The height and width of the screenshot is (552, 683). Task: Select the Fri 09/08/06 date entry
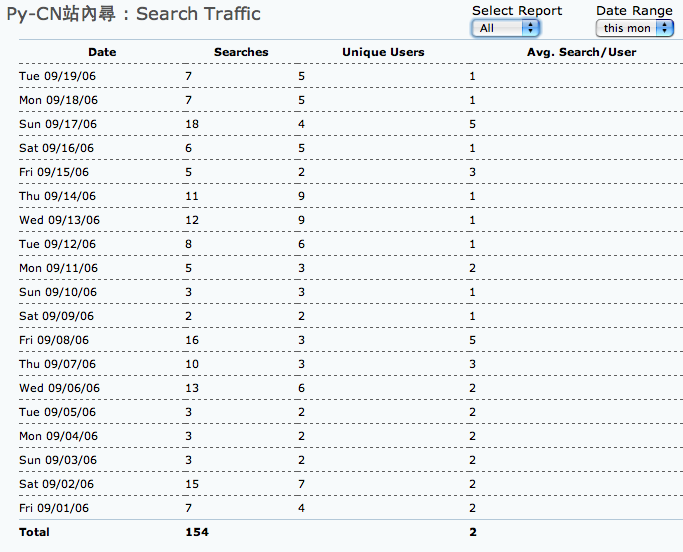coord(54,340)
